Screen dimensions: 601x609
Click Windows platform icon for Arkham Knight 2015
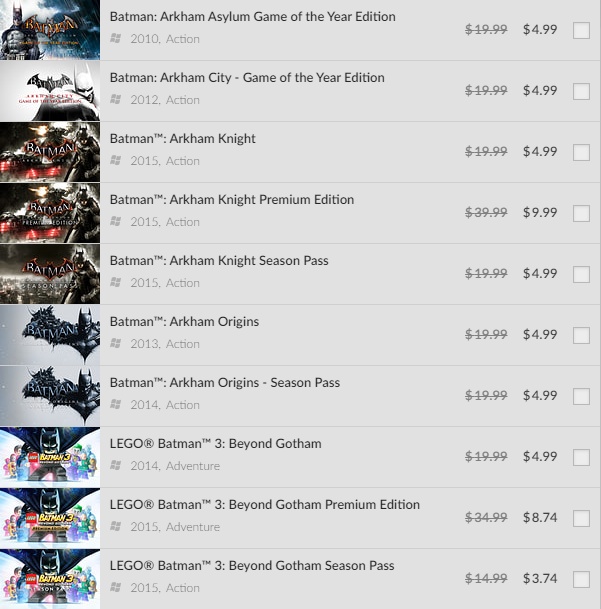[115, 160]
